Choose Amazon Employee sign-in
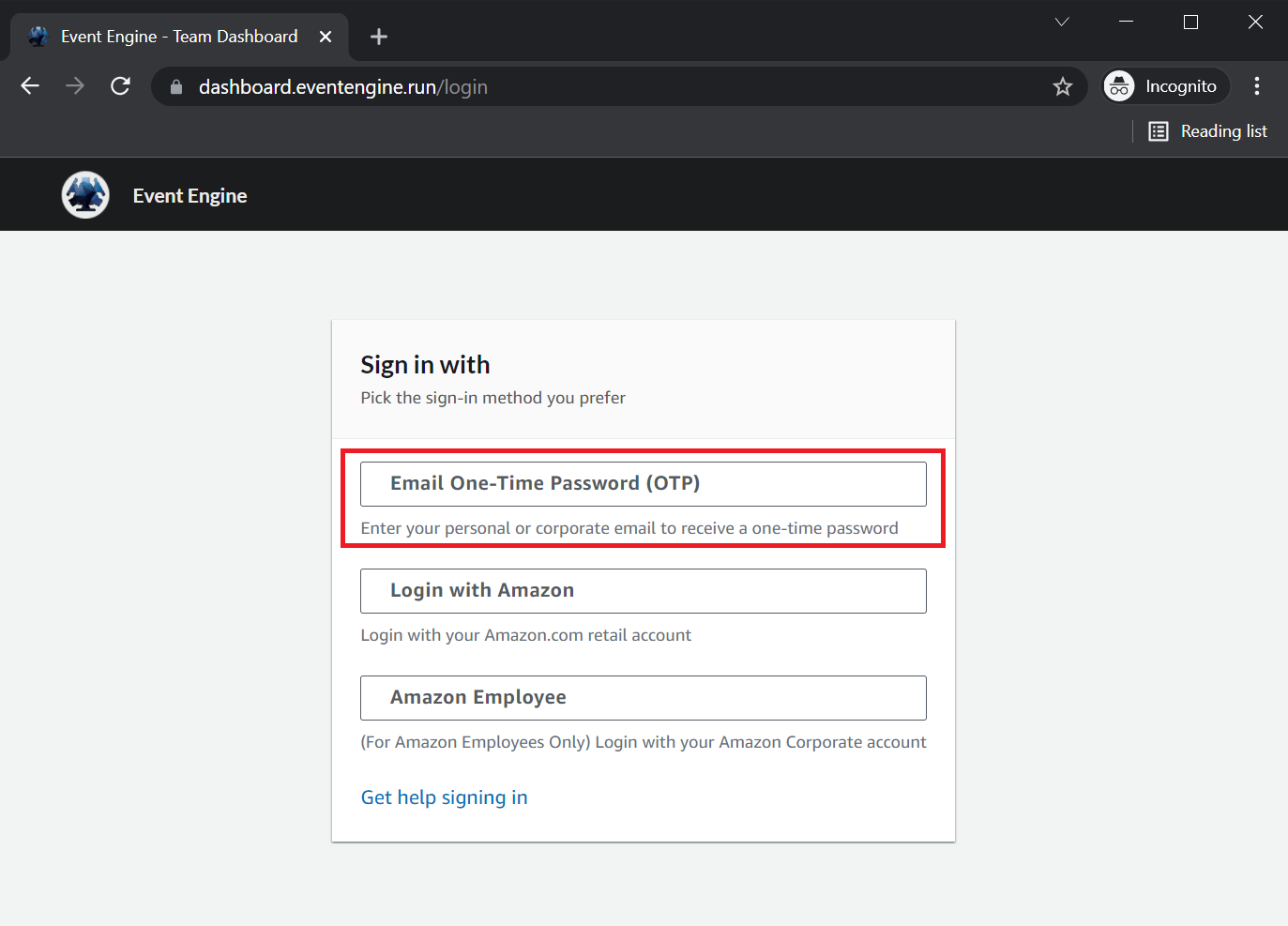1288x926 pixels. pyautogui.click(x=644, y=698)
